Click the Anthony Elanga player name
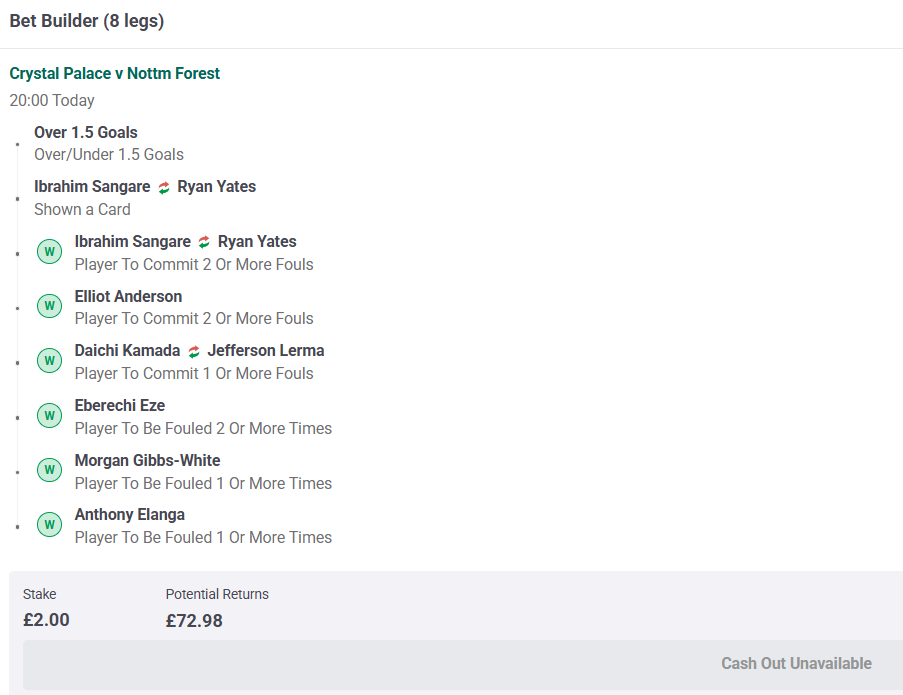Viewport: 903px width, 695px height. 130,515
